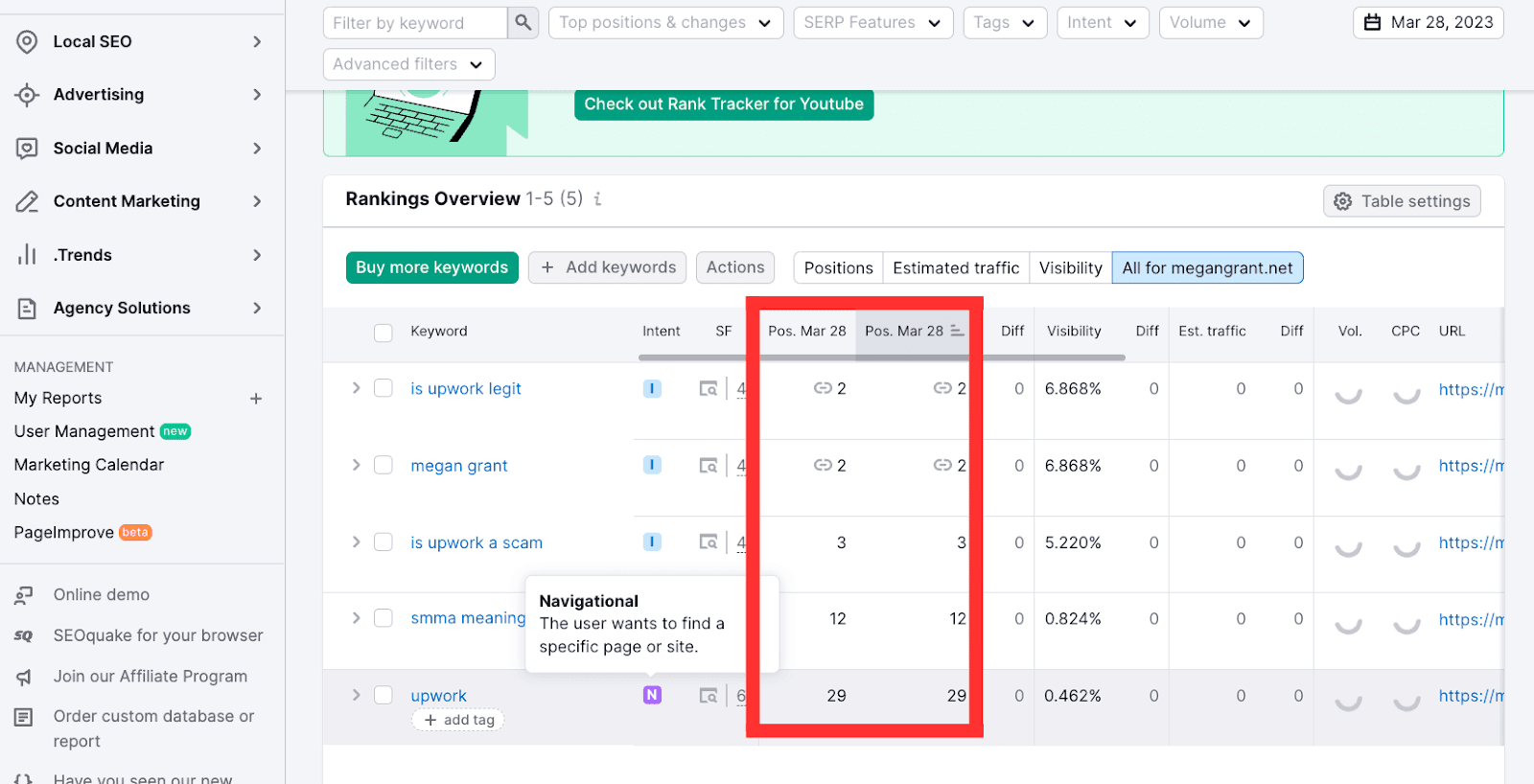Click the horizontal table scrollbar under the headers
Viewport: 1534px width, 784px height.
coord(882,357)
